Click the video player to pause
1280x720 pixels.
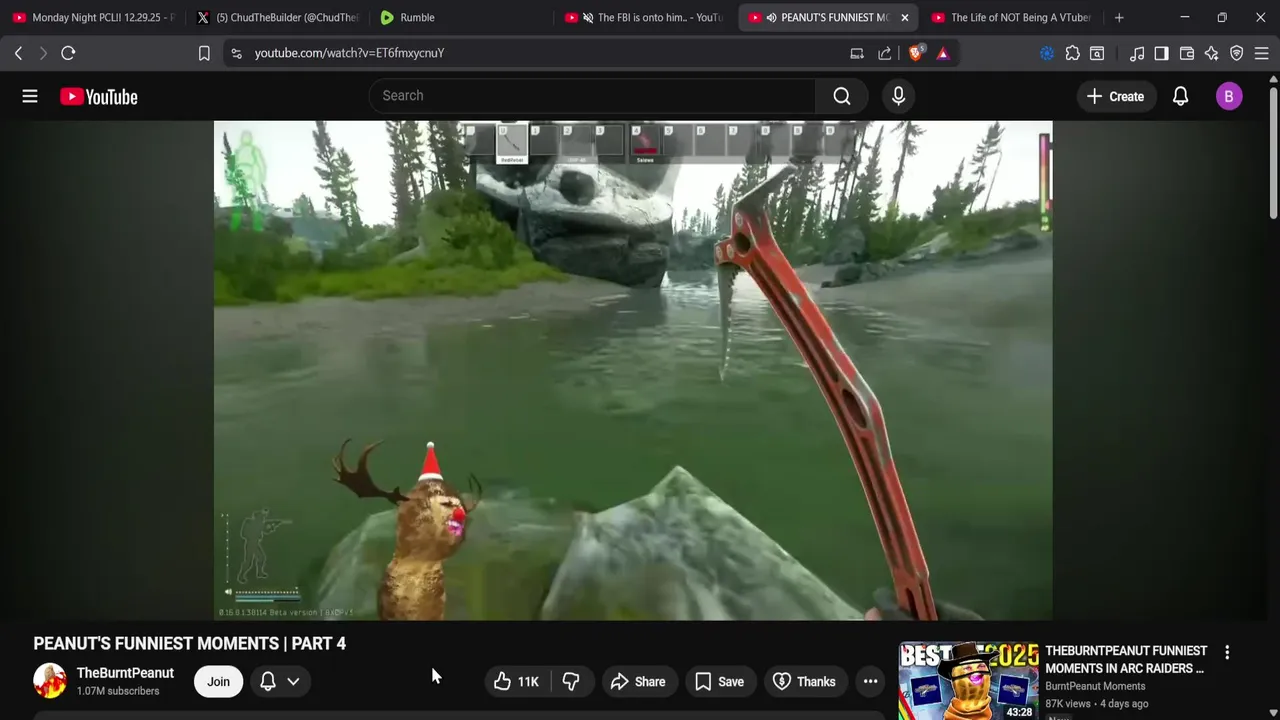(633, 370)
